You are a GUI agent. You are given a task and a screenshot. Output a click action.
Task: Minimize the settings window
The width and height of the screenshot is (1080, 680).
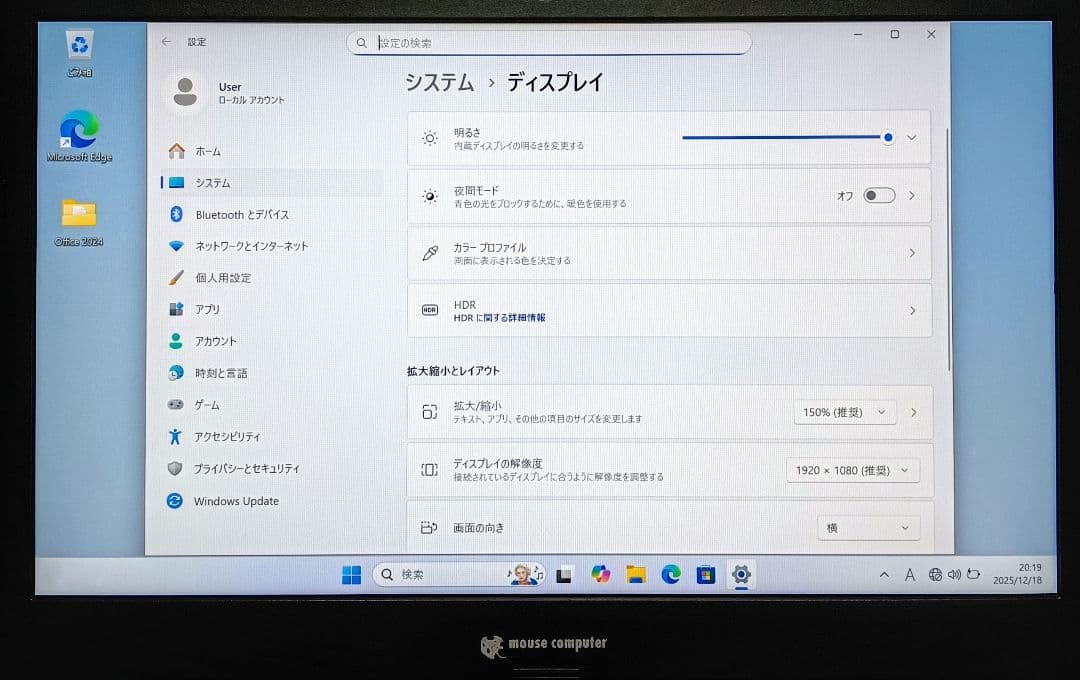pyautogui.click(x=858, y=34)
